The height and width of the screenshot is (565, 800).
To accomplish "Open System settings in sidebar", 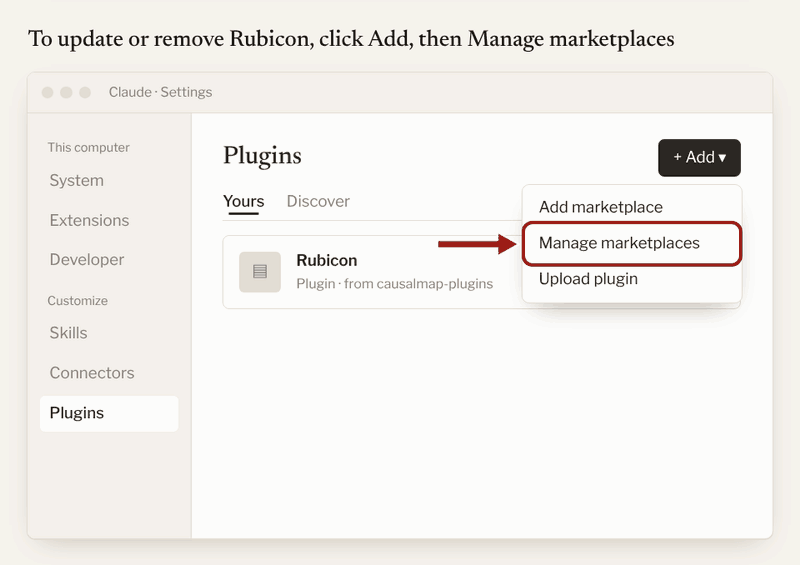I will (x=77, y=180).
